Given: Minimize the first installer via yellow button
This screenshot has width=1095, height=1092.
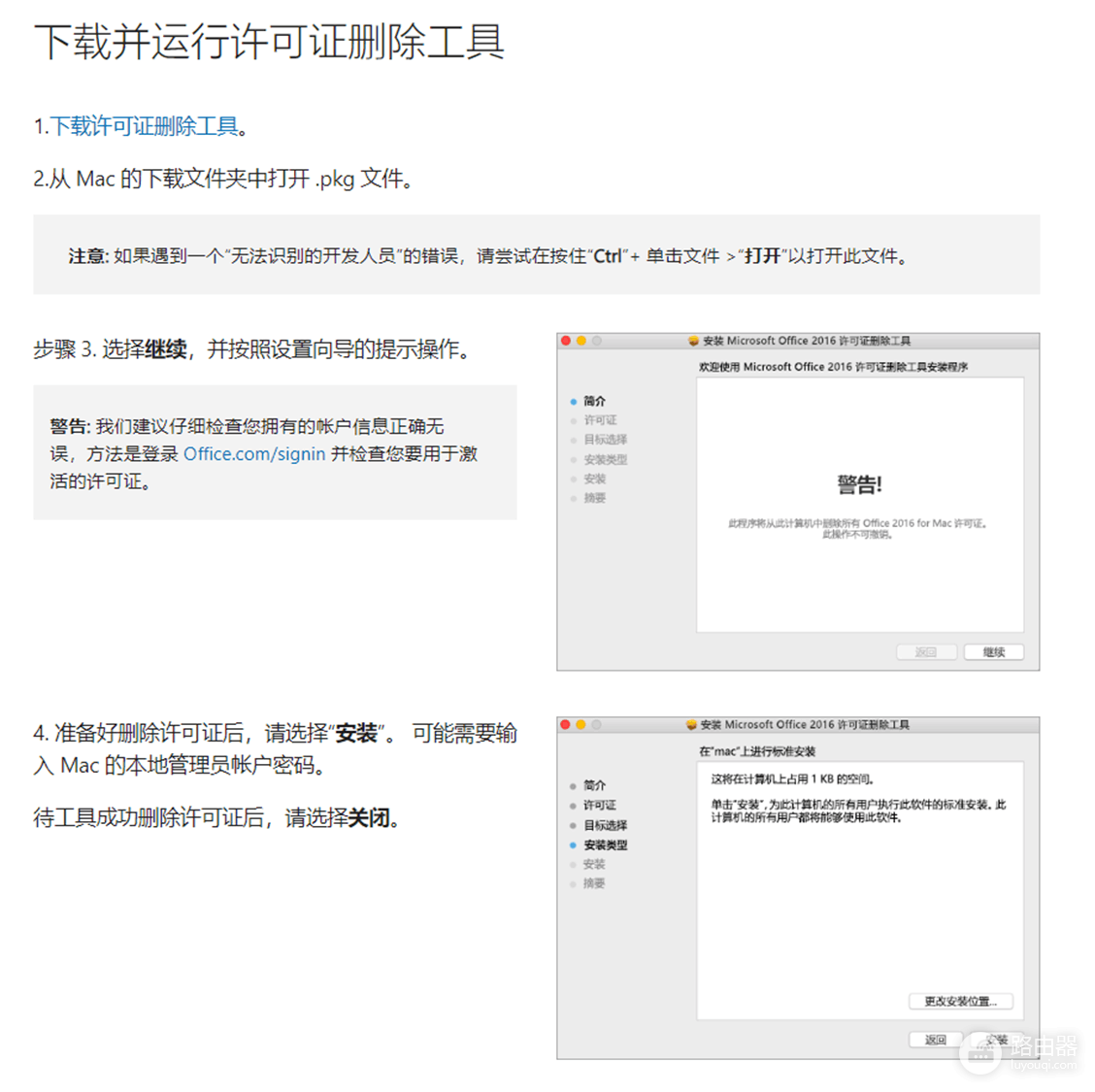Looking at the screenshot, I should tap(581, 341).
